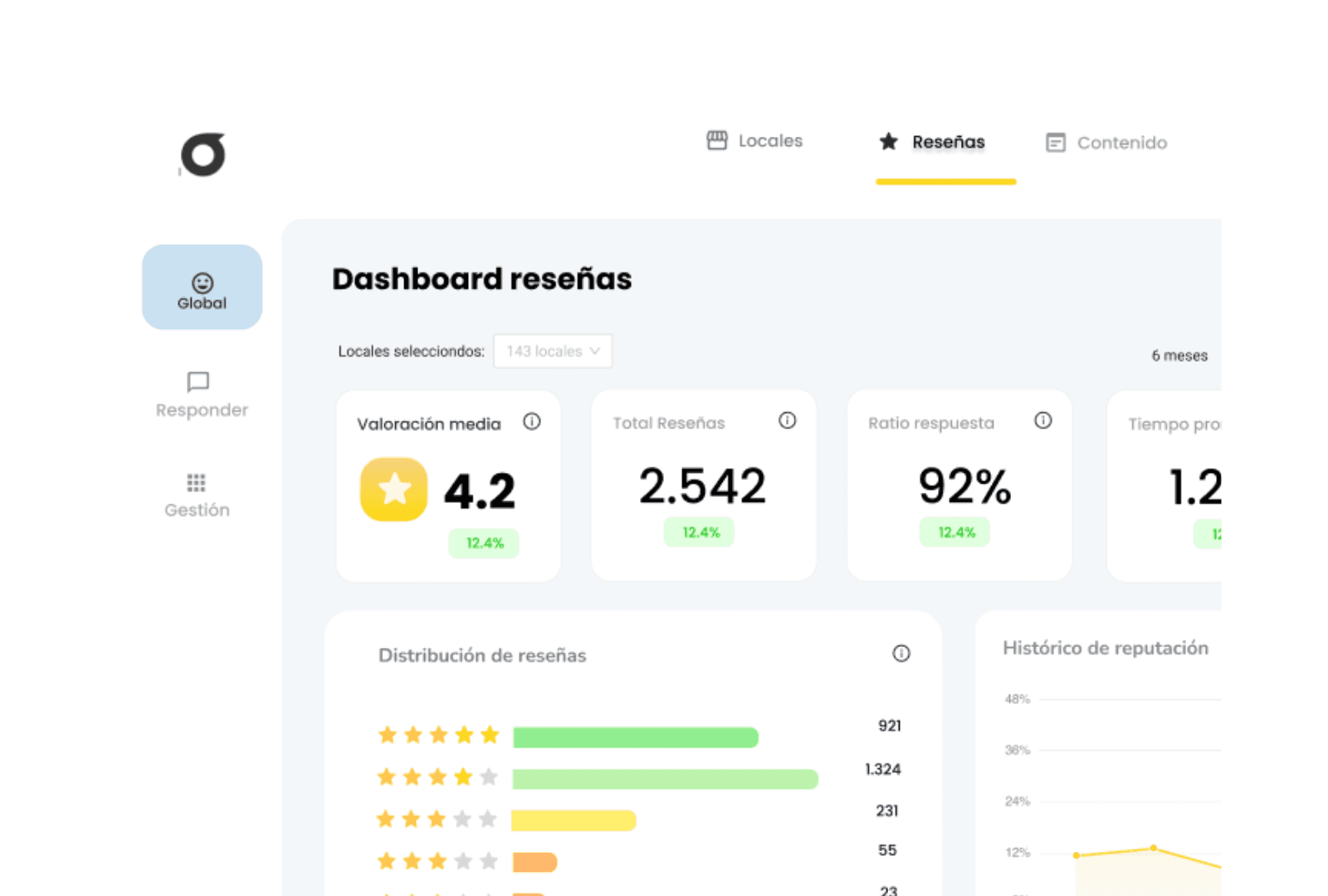Click the Distribución de reseñas title
Screen dimensions: 1328x896
tap(482, 655)
